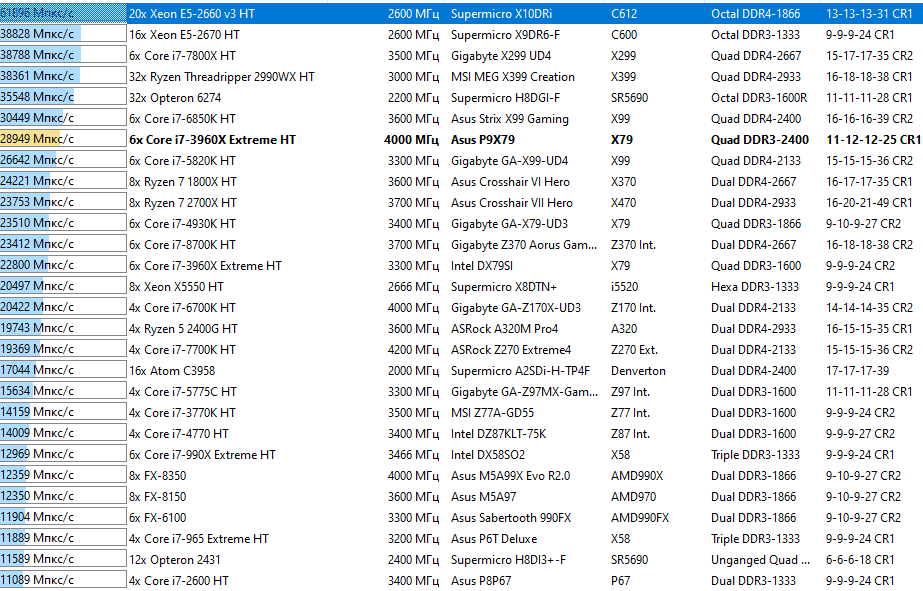Click the Z270 Ext. chipset cell
Screen dimensions: 923x591
coord(635,350)
